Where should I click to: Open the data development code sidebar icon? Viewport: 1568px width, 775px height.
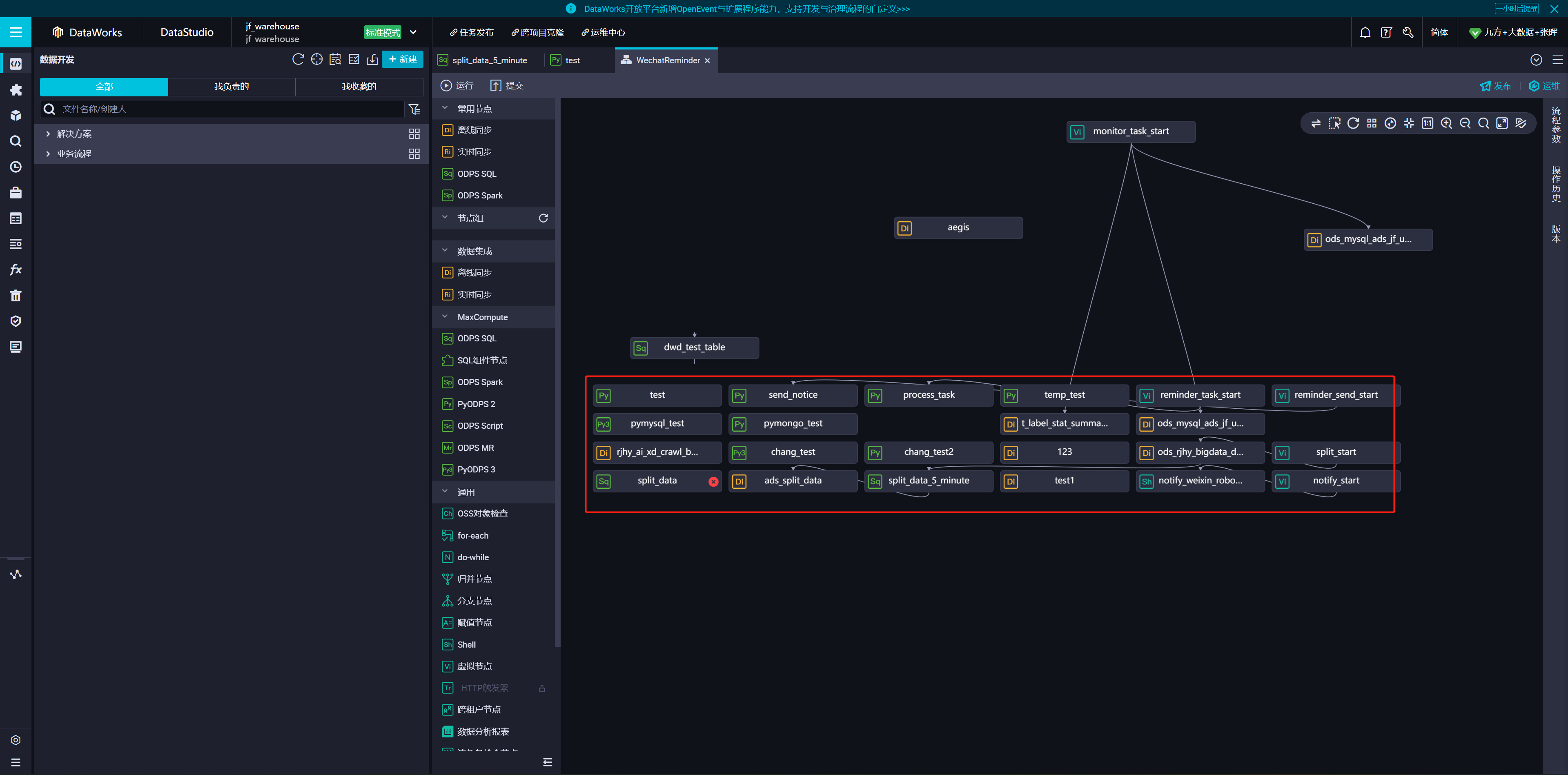point(16,64)
